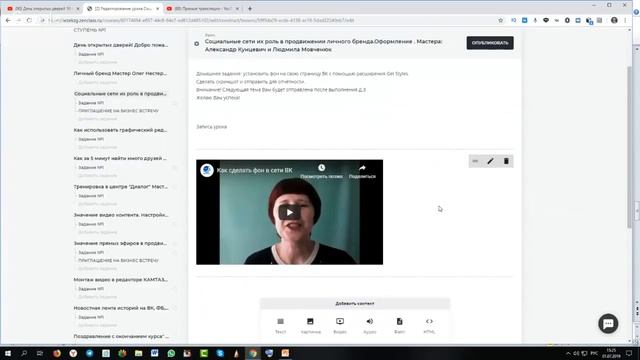Open lesson 'Тренировка в центре "Диалог"'
Image resolution: width=640 pixels, height=360 pixels.
coord(120,187)
